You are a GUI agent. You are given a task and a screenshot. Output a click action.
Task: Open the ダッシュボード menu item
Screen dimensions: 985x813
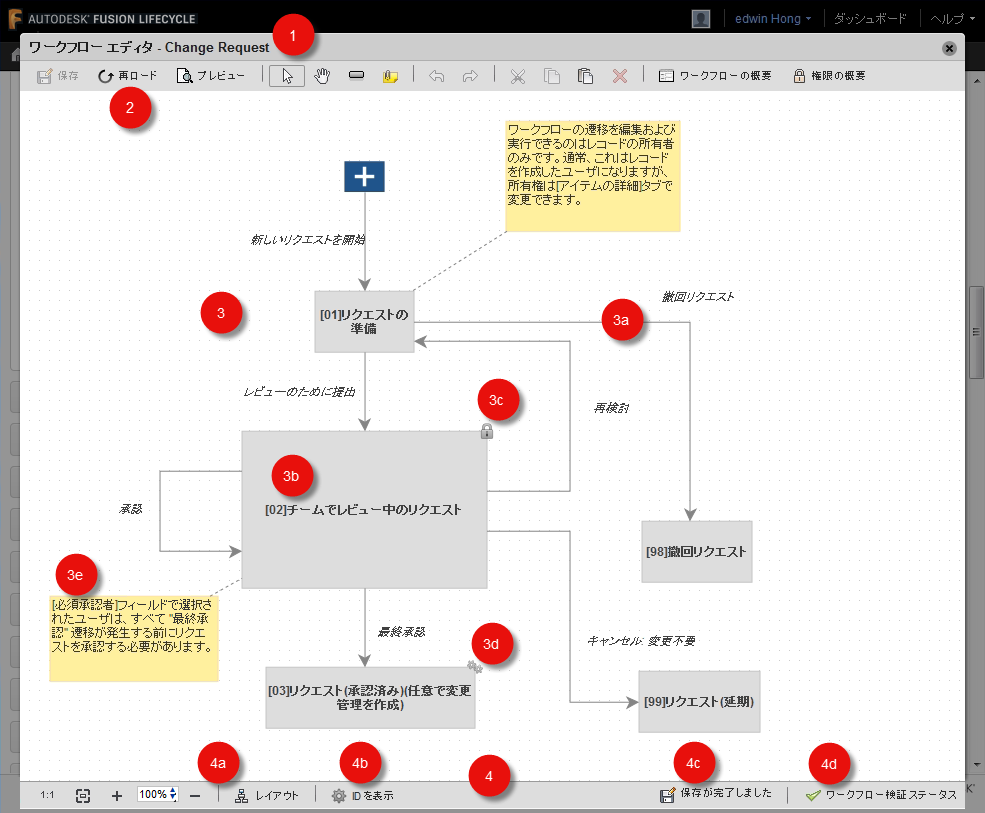pos(870,18)
